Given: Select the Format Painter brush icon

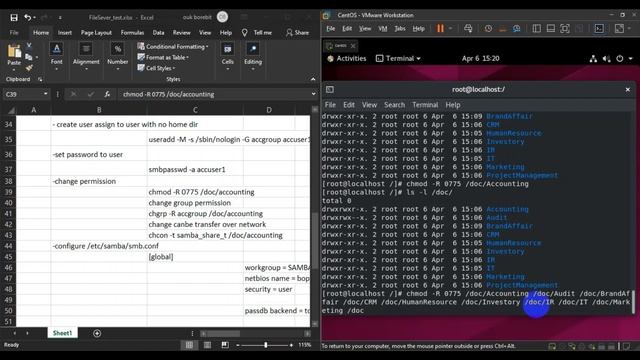Looking at the screenshot, I should pyautogui.click(x=29, y=67).
